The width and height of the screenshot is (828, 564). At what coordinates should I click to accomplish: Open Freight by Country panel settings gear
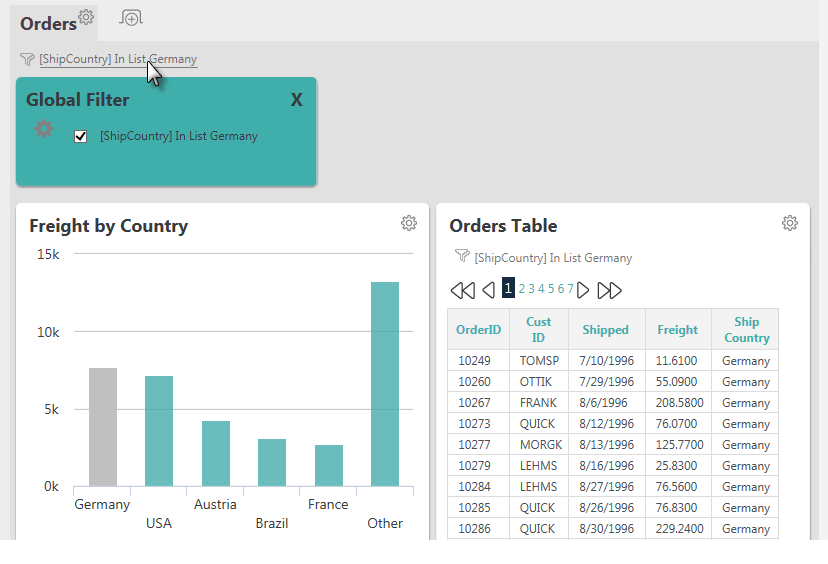pos(409,223)
